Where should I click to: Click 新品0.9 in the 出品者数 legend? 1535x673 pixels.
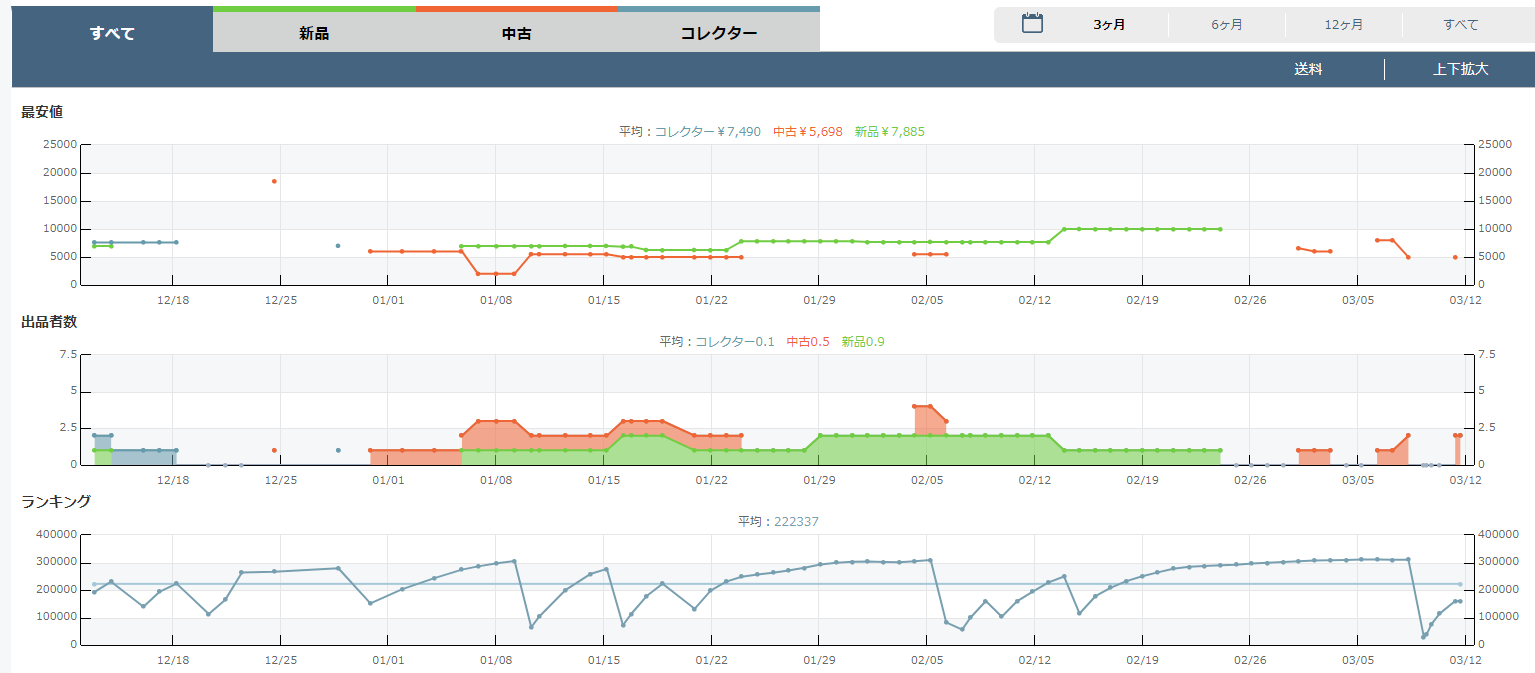click(x=862, y=341)
